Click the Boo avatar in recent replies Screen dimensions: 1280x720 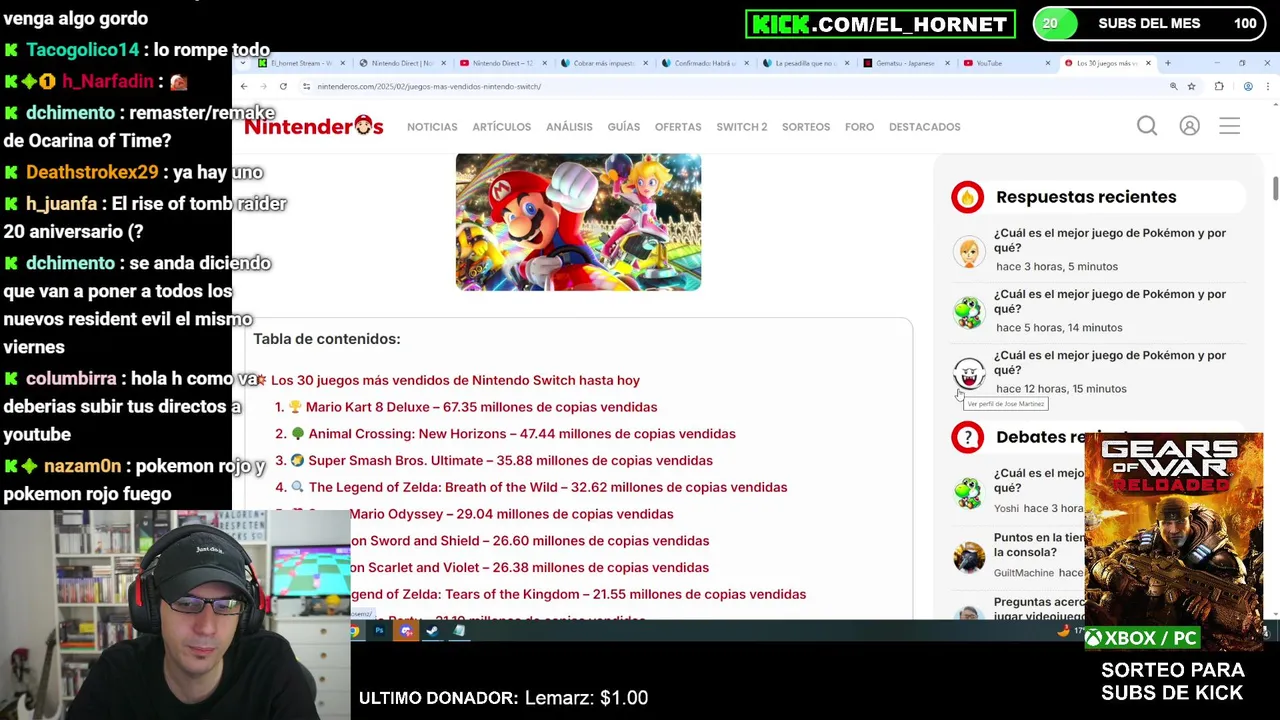click(x=968, y=373)
